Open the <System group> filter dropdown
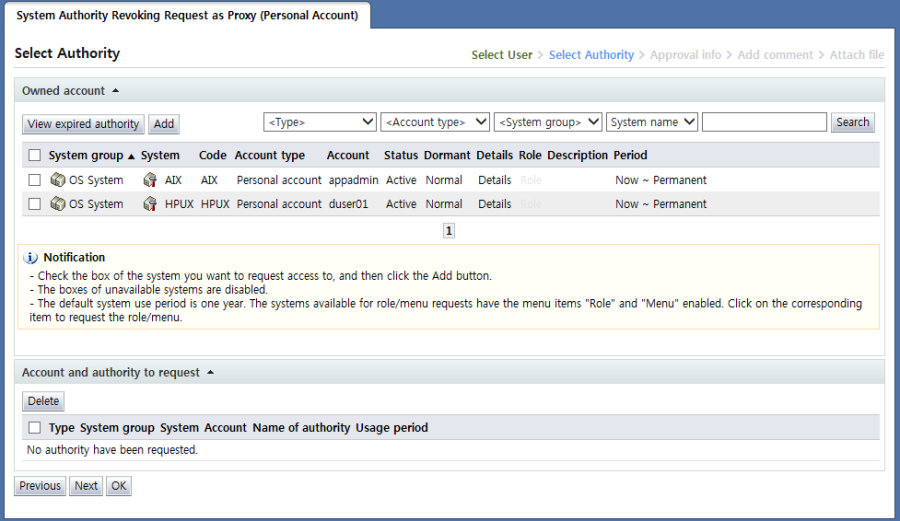The width and height of the screenshot is (900, 521). click(x=548, y=122)
